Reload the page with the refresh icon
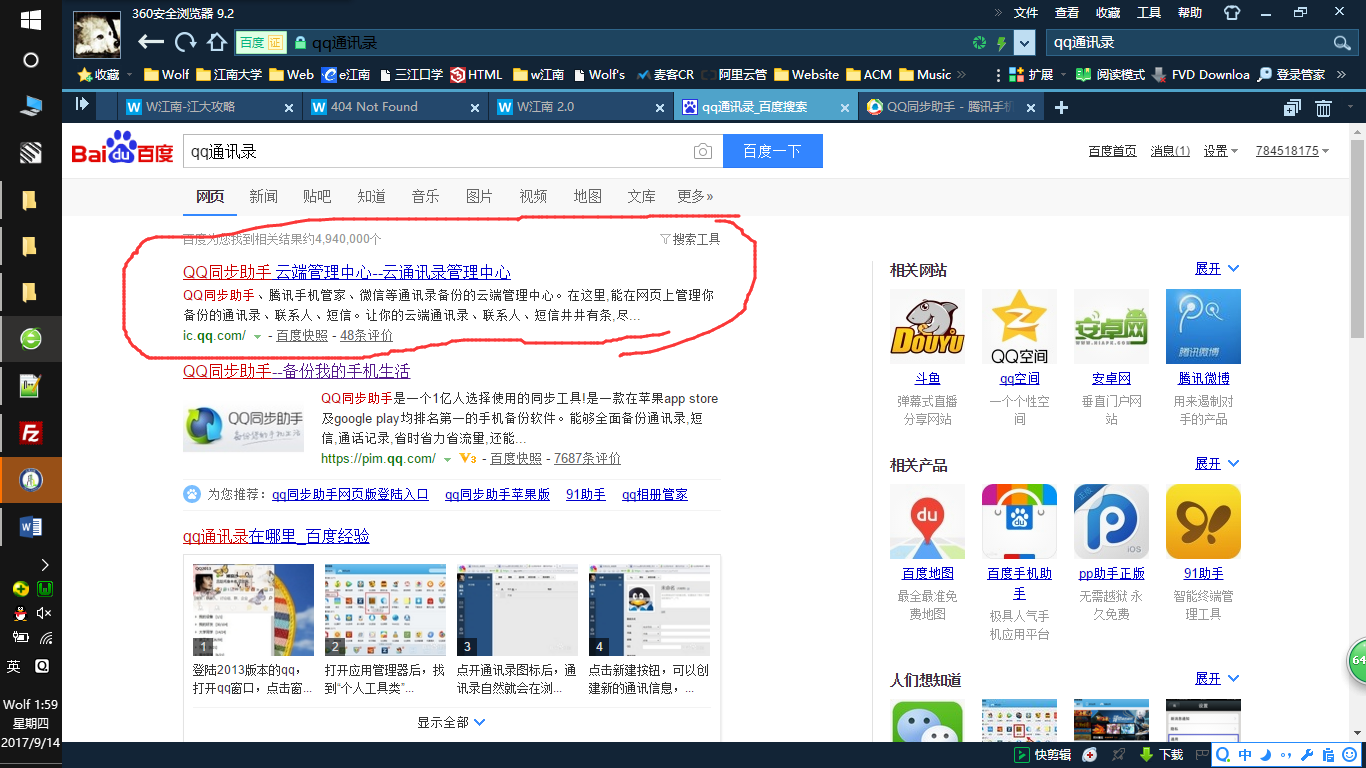The image size is (1366, 768). pos(185,42)
